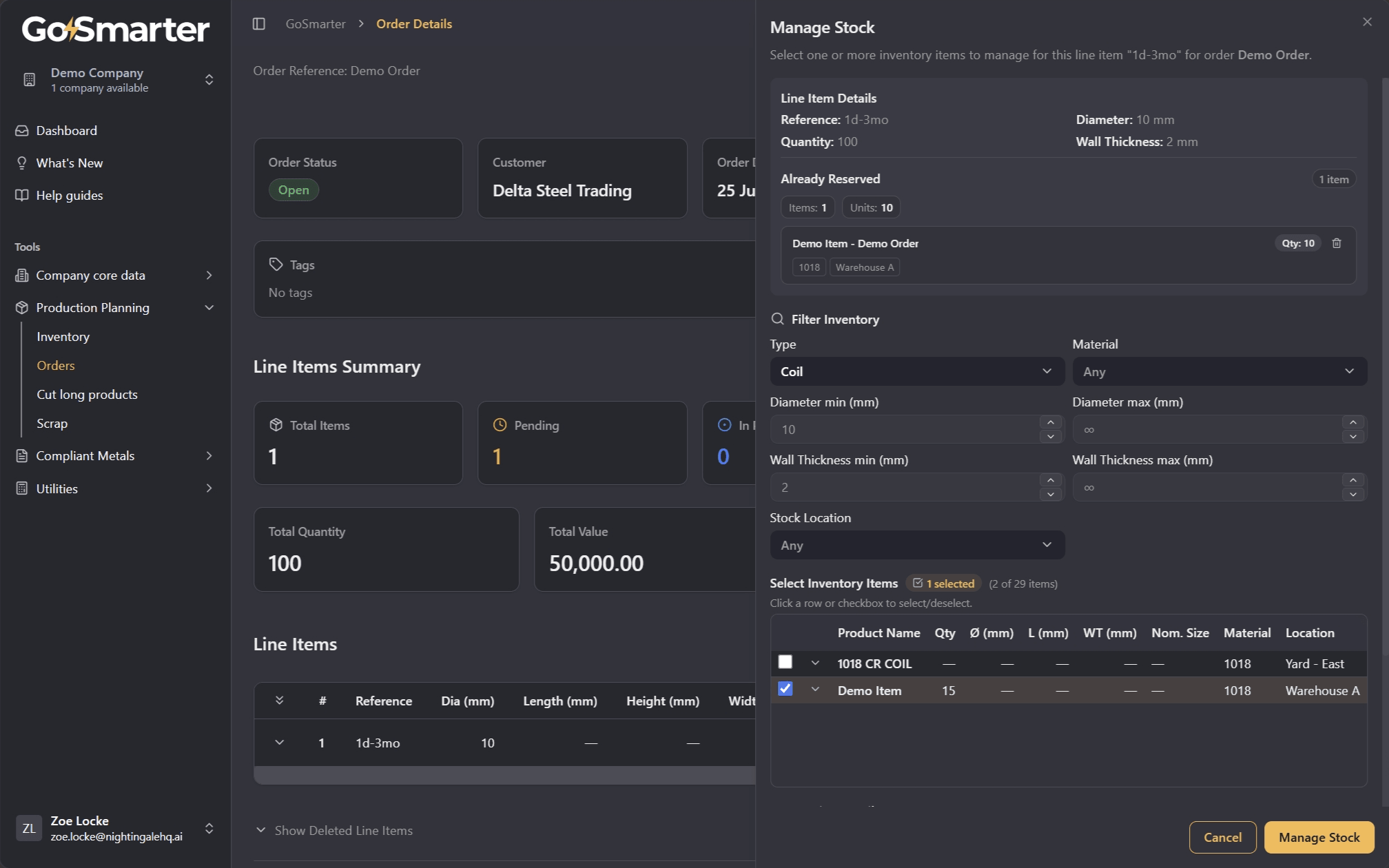This screenshot has height=868, width=1389.
Task: Collapse the Production Planning menu
Action: coord(209,308)
